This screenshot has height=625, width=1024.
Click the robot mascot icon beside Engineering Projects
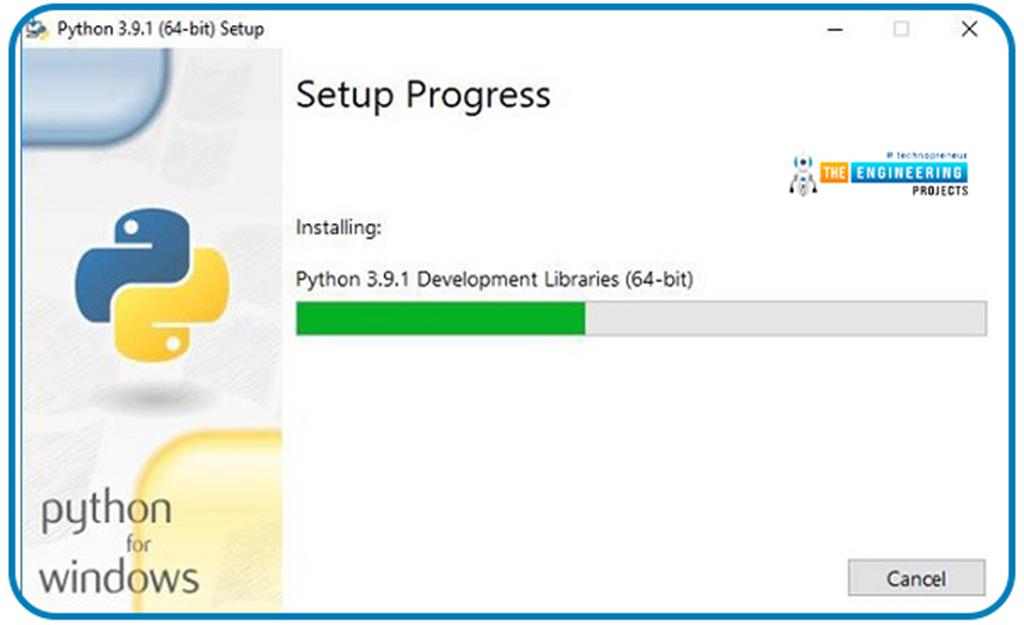point(802,174)
